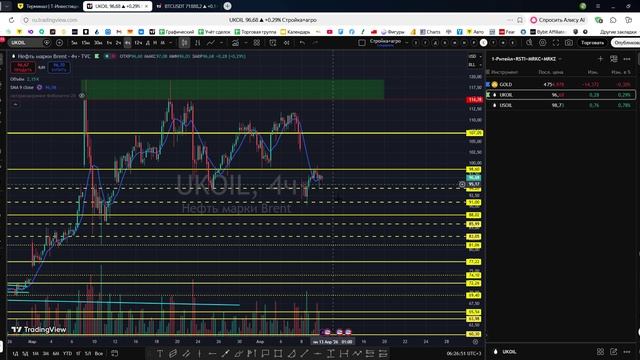The image size is (640, 360).
Task: Open the UKOIL details grid icon at panel bottom
Action: coord(600,351)
